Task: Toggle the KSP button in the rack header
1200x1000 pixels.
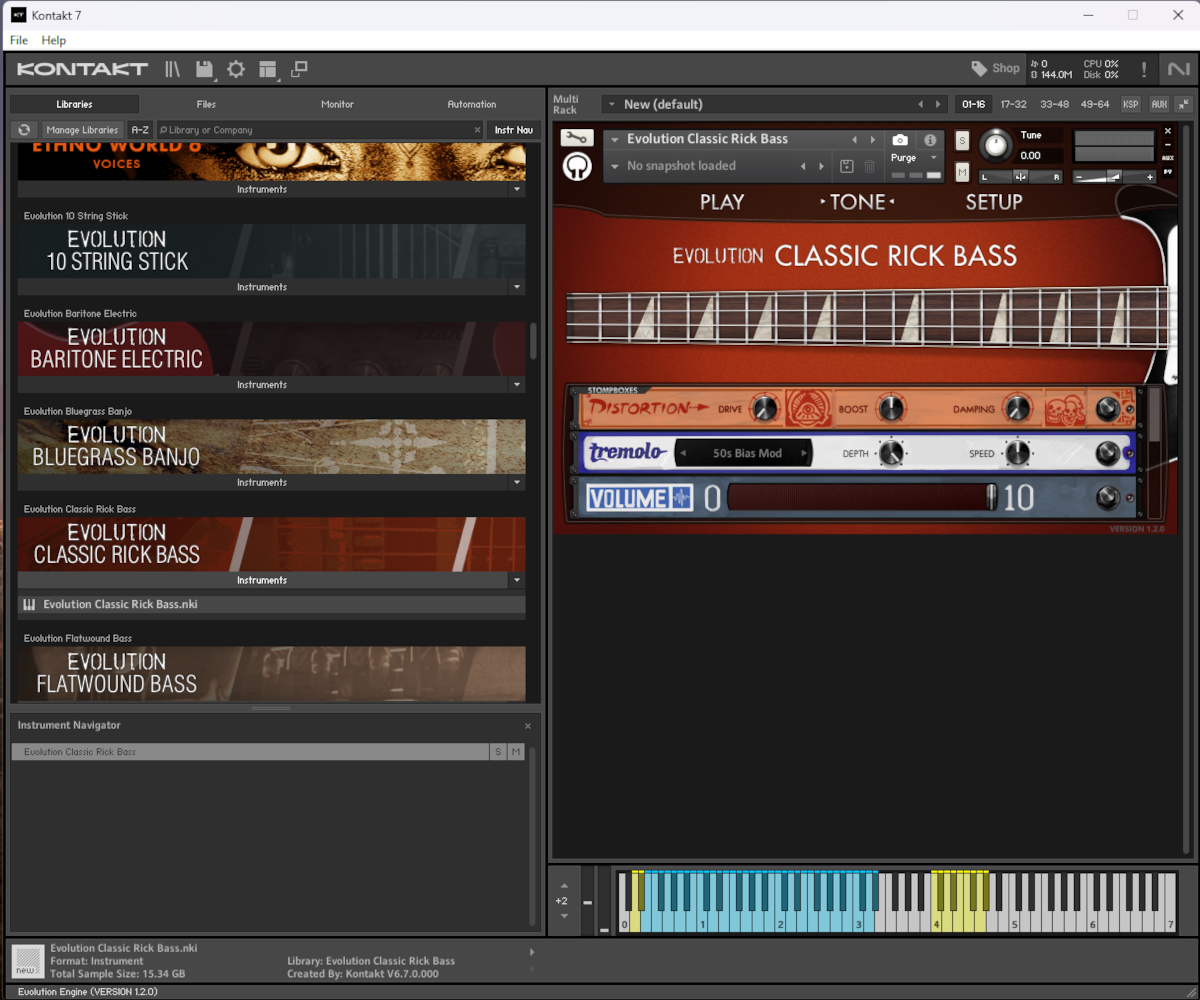Action: [x=1130, y=104]
